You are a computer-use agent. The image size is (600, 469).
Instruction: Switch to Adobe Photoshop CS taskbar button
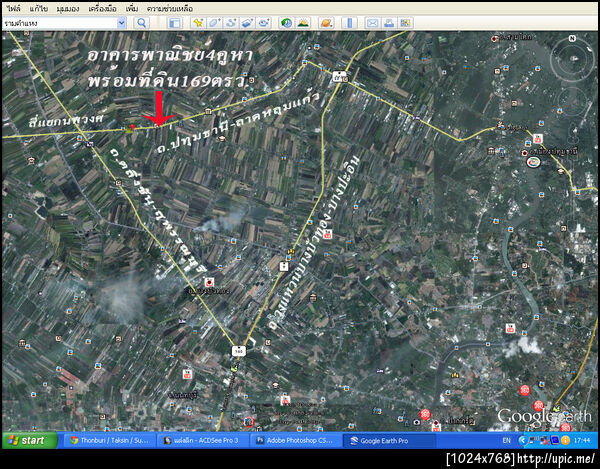click(296, 440)
